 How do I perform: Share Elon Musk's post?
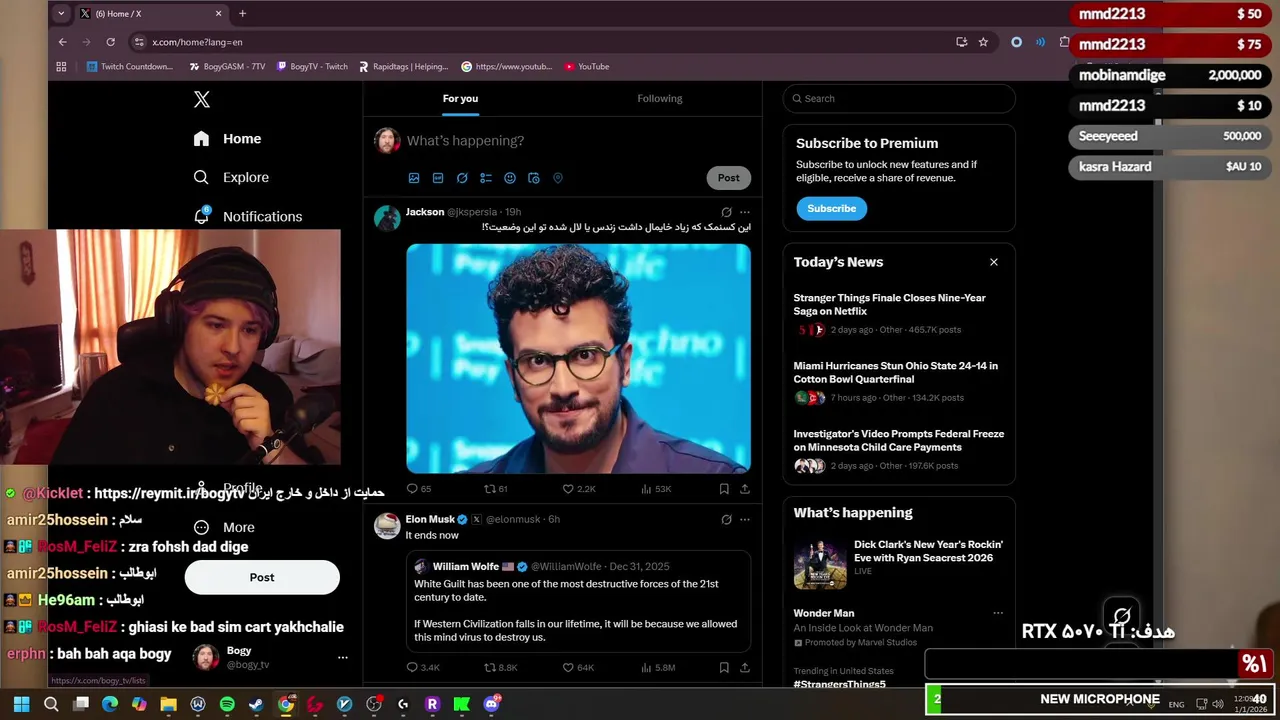click(x=745, y=667)
